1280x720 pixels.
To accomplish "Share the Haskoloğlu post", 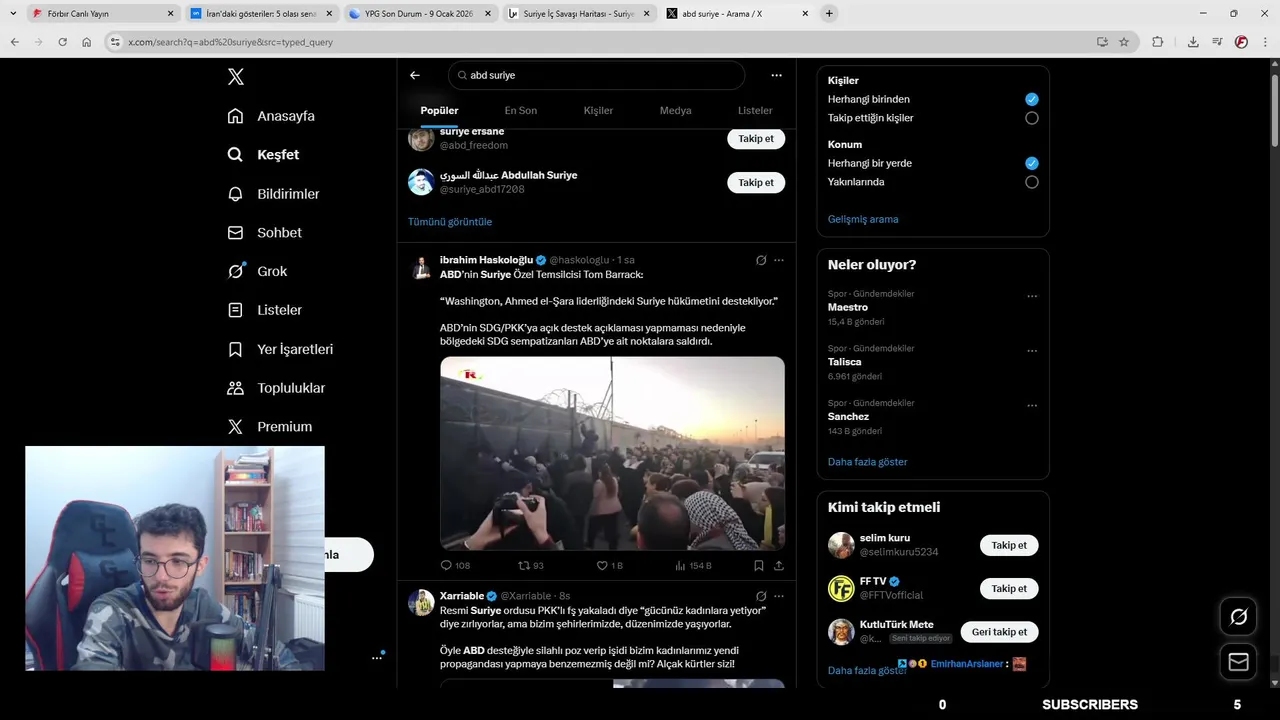I will point(779,565).
